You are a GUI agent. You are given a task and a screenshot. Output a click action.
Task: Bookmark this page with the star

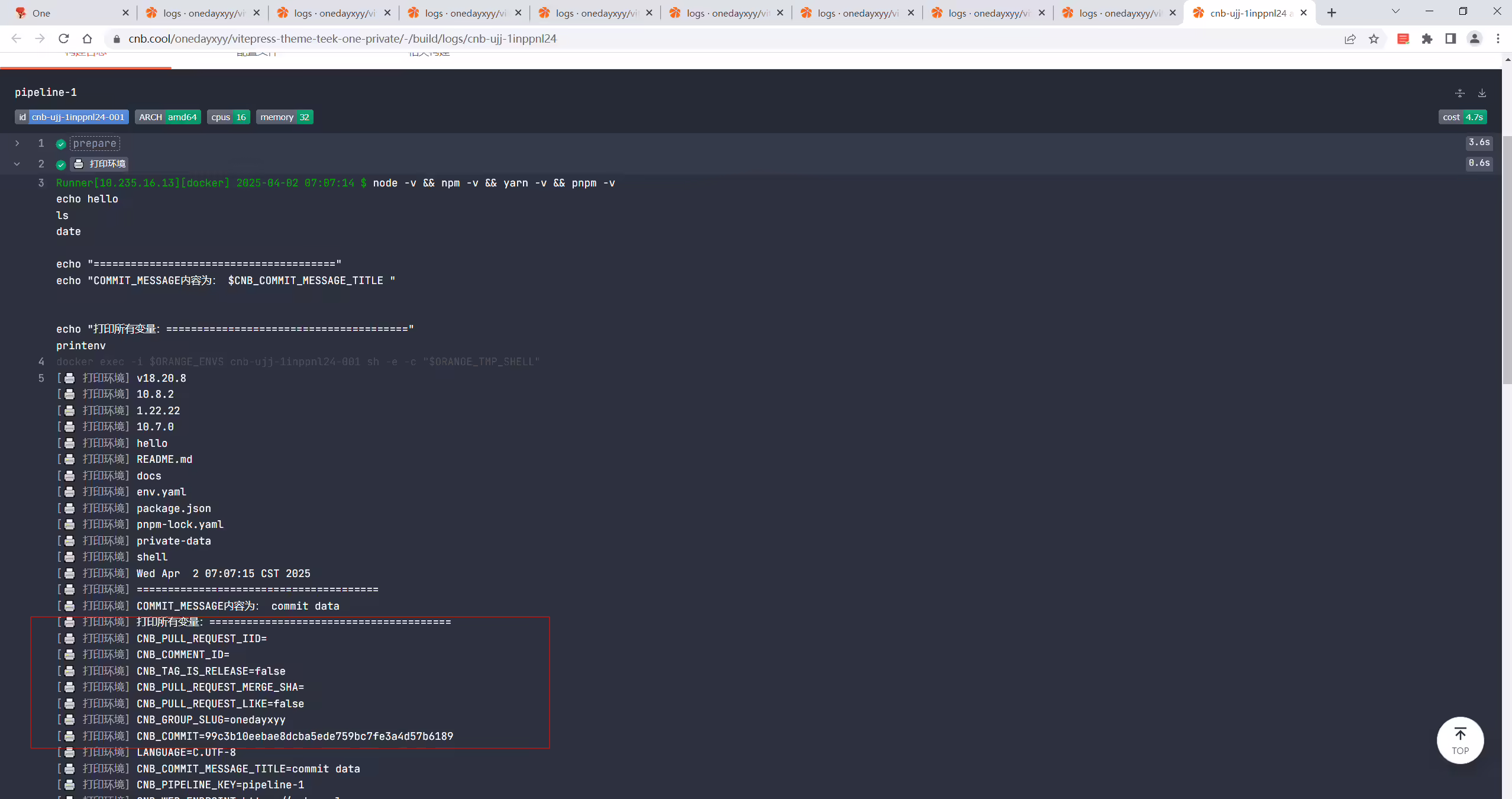click(x=1374, y=38)
